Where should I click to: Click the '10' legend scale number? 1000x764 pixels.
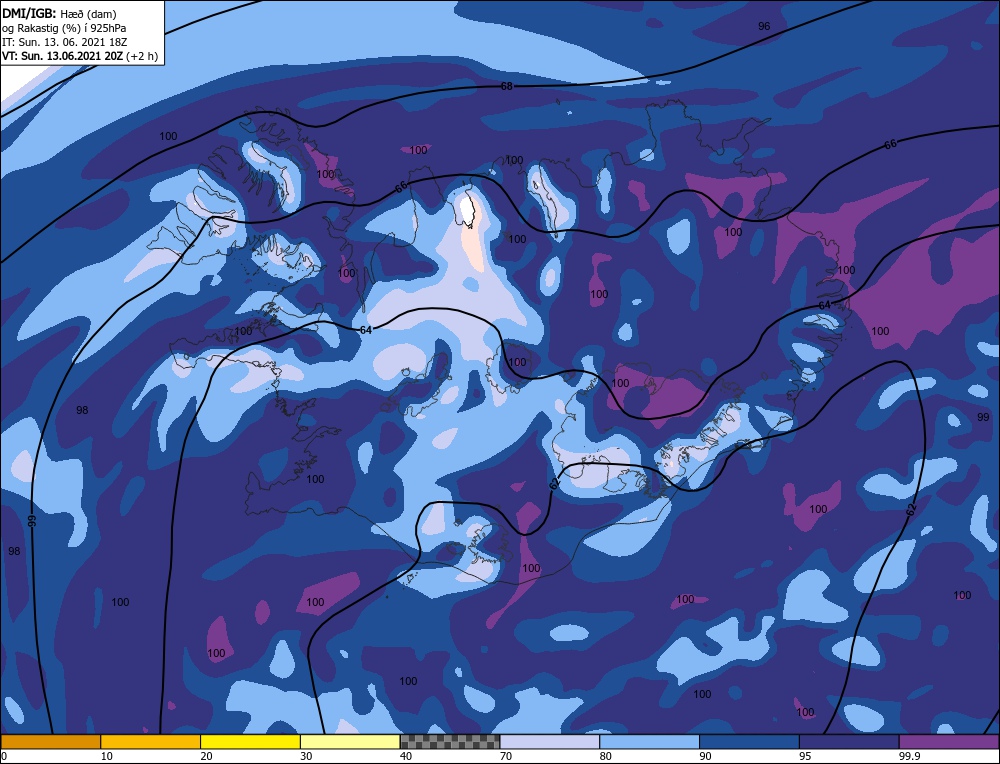(107, 756)
